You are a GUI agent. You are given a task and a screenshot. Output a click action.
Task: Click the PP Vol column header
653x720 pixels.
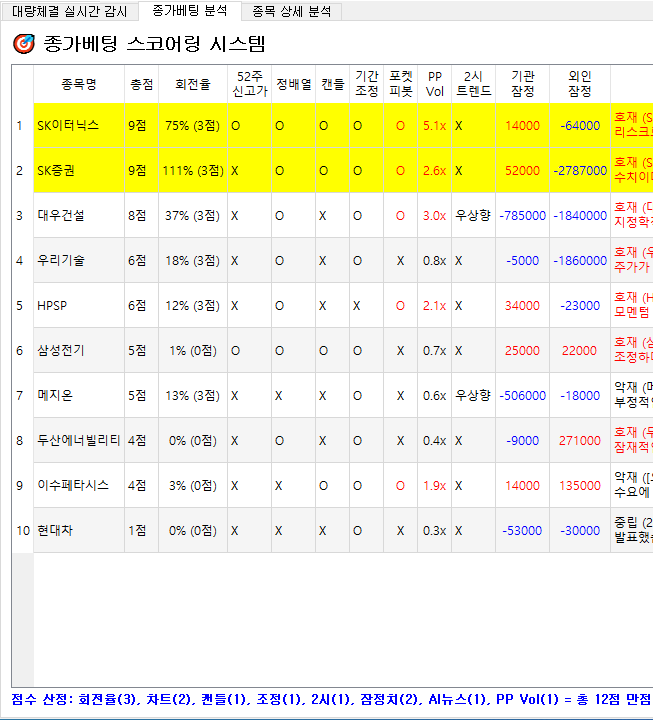(434, 84)
